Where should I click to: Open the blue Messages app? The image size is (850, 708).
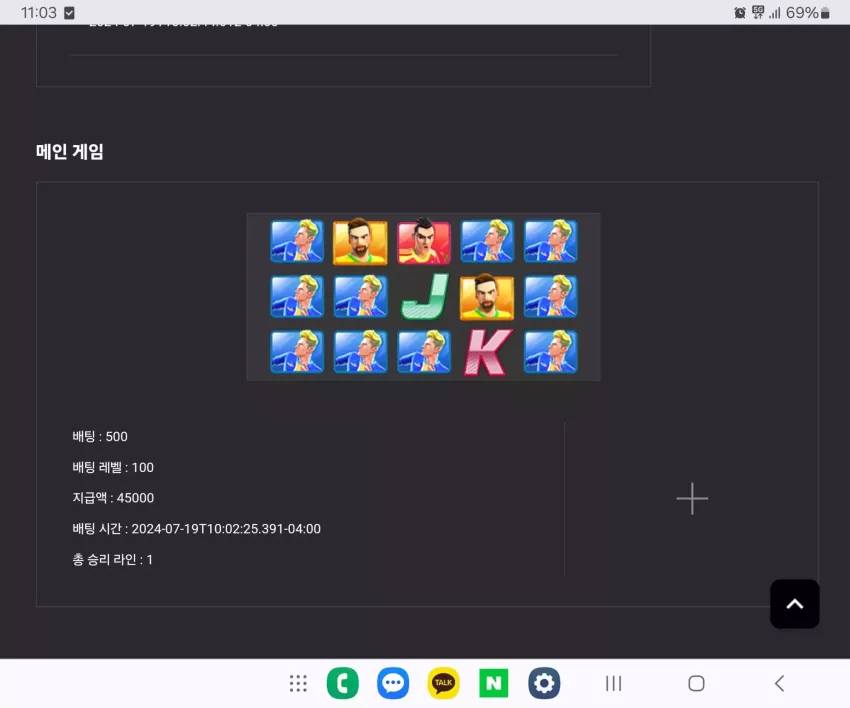(x=393, y=683)
